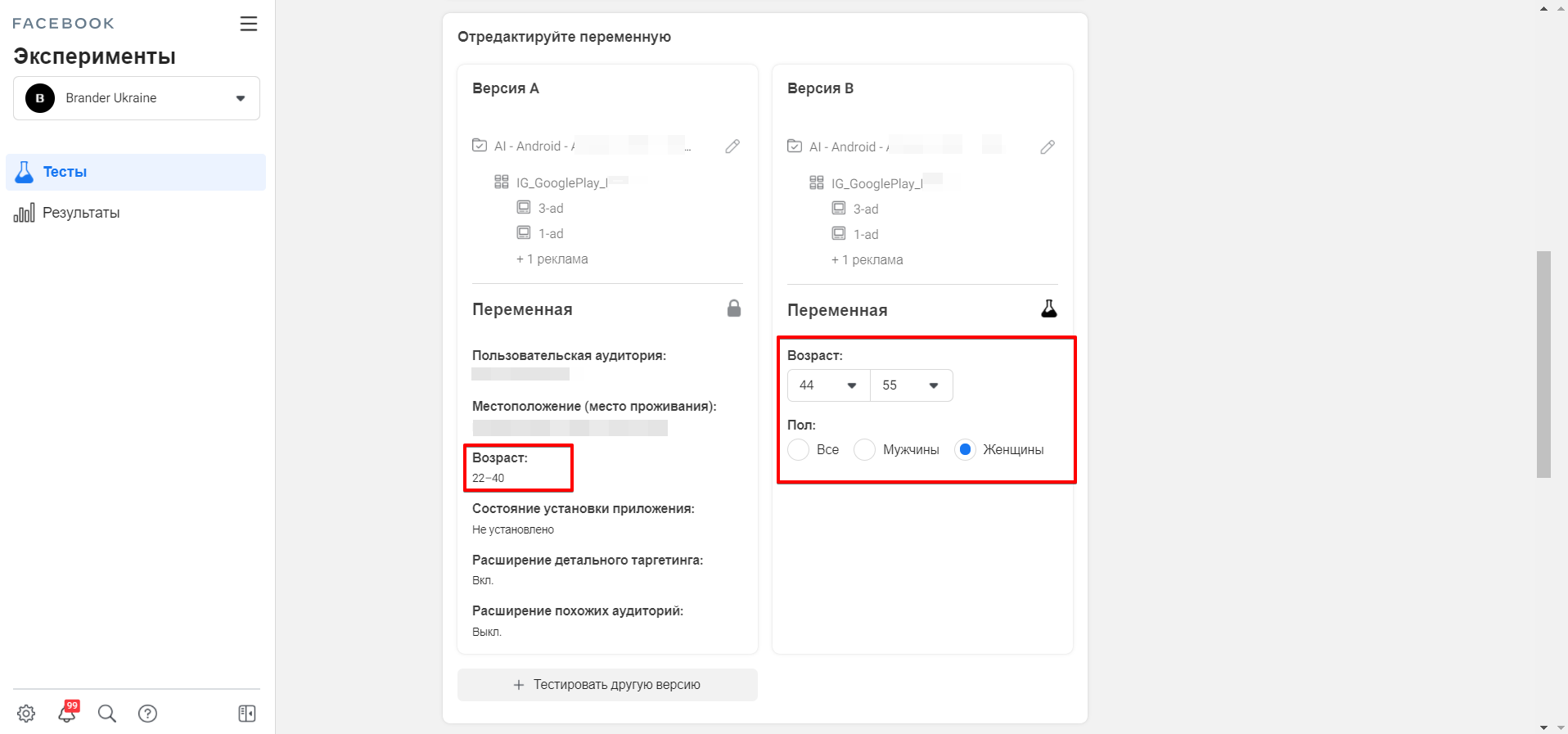Click the search magnifier icon
This screenshot has width=1568, height=734.
(107, 714)
